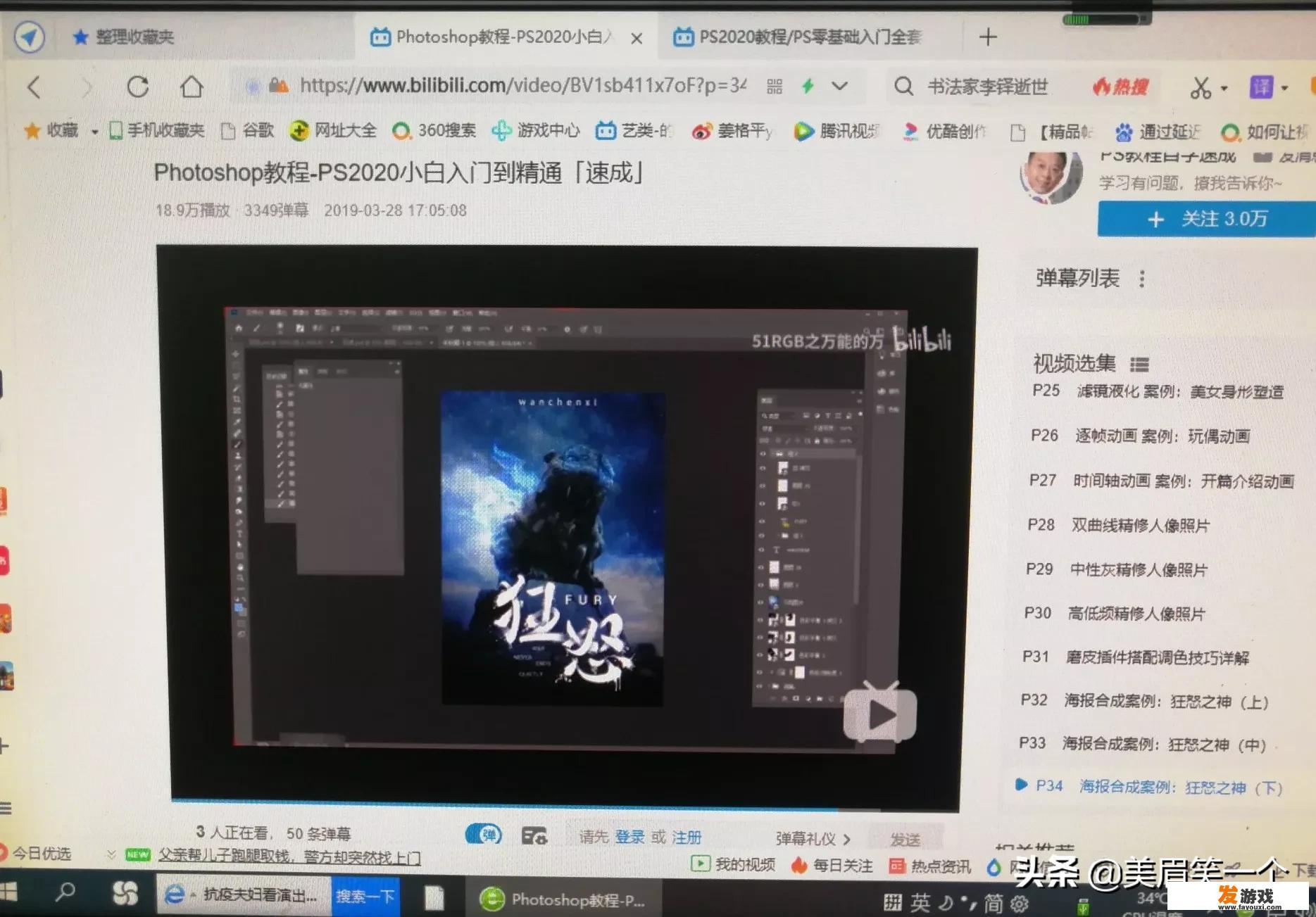Click the 注册 register link
Screen dimensions: 1316x917
coord(687,837)
